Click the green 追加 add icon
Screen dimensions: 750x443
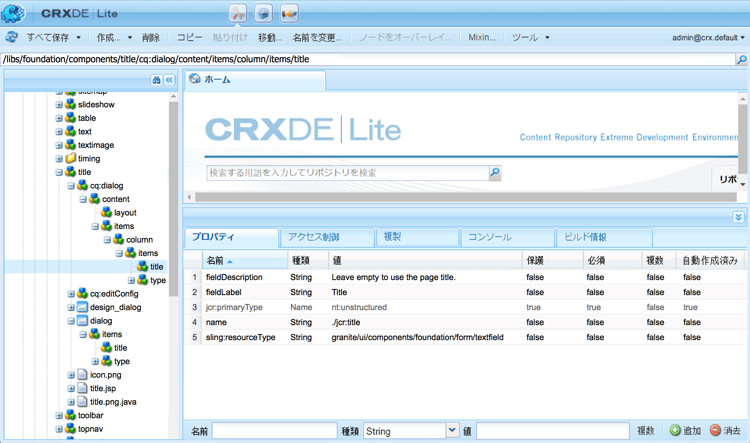pos(674,431)
